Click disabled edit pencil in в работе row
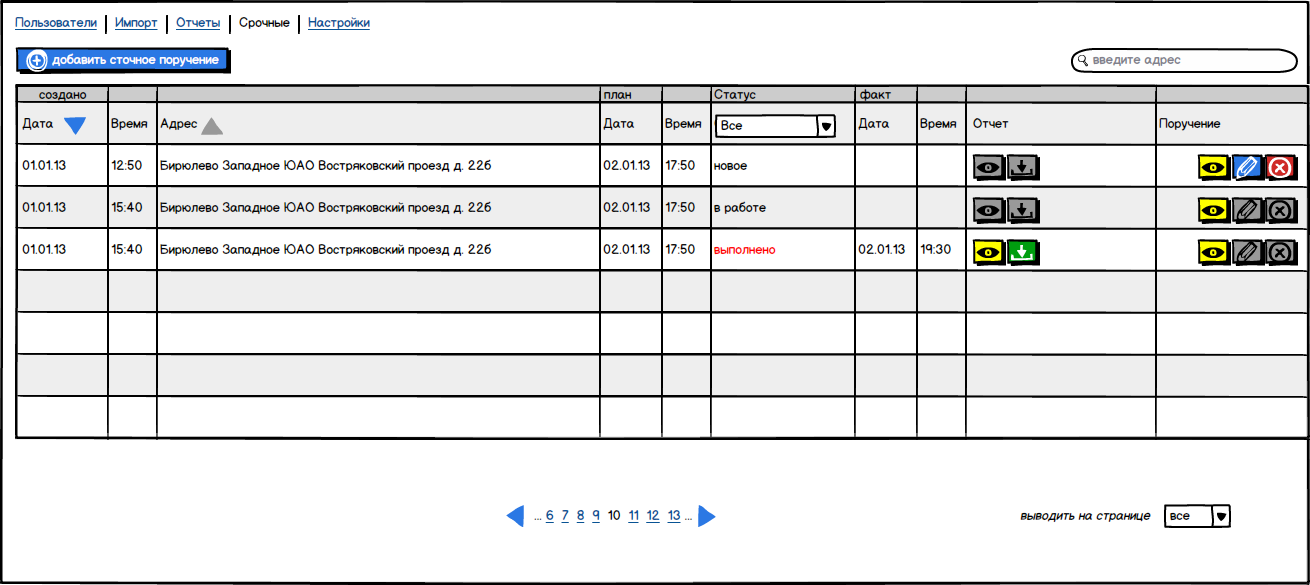Screen dimensions: 1310x585 click(1246, 210)
